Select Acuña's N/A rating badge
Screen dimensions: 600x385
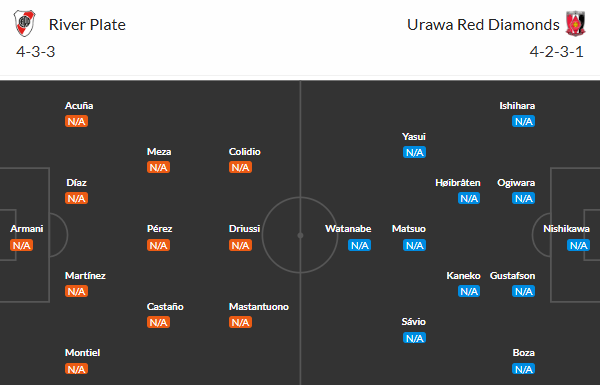click(76, 122)
